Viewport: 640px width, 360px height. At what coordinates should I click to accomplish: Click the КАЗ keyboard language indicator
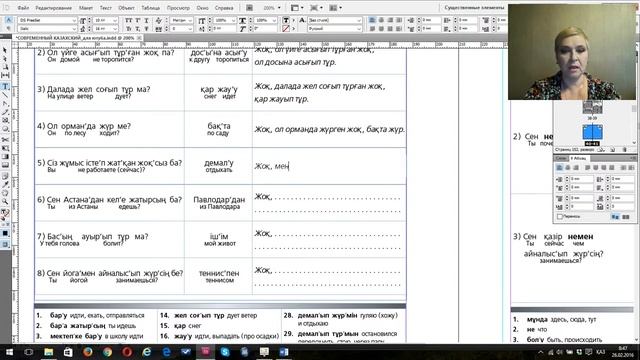point(600,352)
